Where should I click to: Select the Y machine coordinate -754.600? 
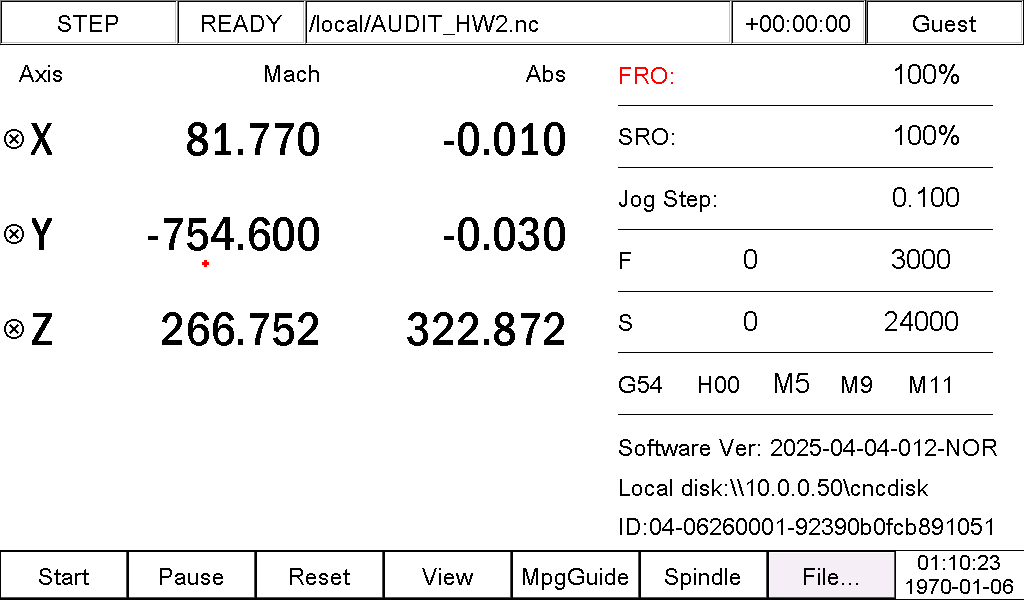[x=234, y=234]
